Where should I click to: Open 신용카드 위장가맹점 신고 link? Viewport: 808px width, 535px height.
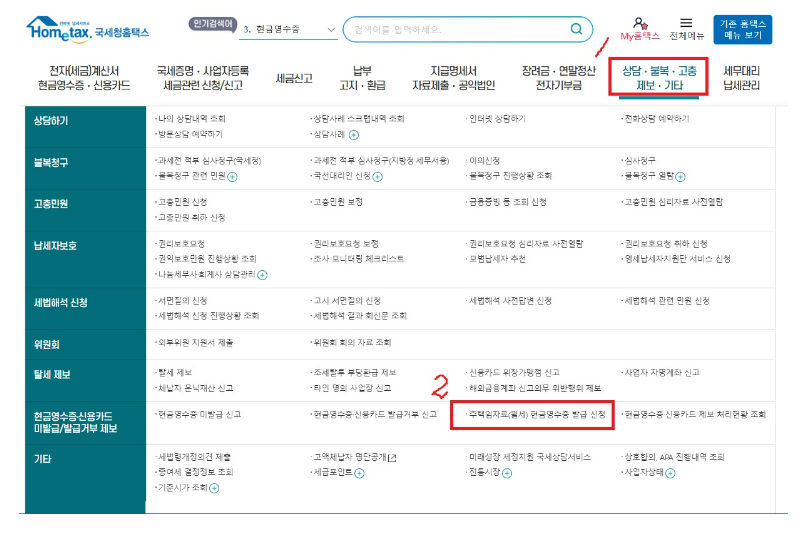pos(514,373)
